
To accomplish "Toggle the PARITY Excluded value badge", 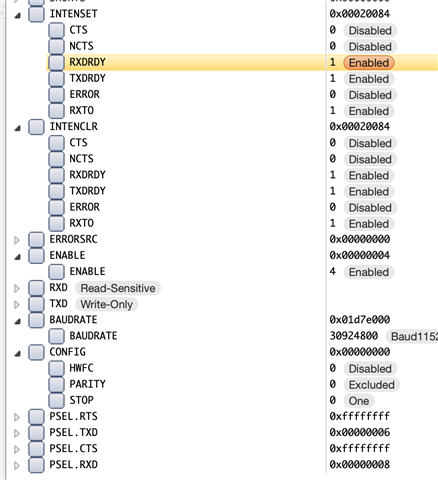I will (372, 385).
